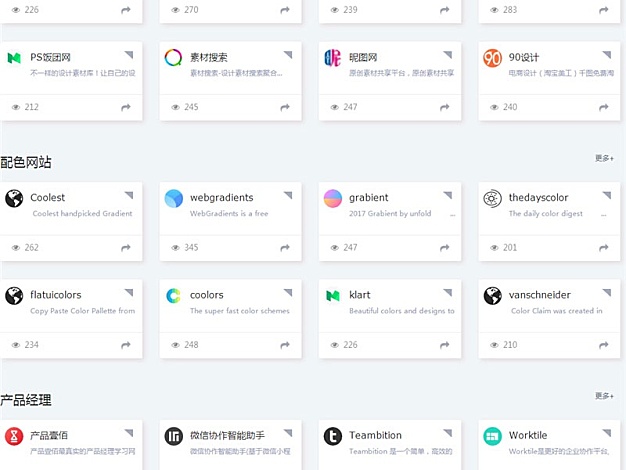Click the klart green logo icon

click(x=333, y=296)
